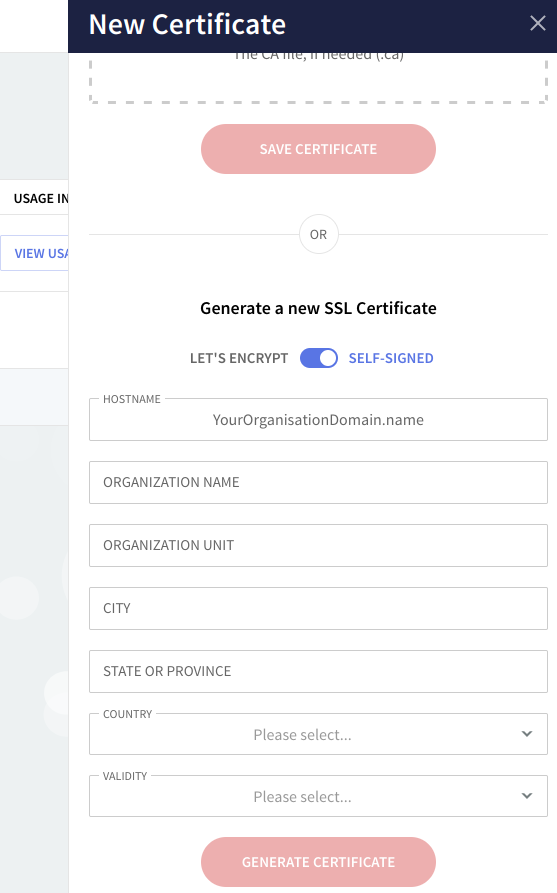The height and width of the screenshot is (893, 557).
Task: Click the Generate a new SSL Certificate heading
Action: click(318, 308)
